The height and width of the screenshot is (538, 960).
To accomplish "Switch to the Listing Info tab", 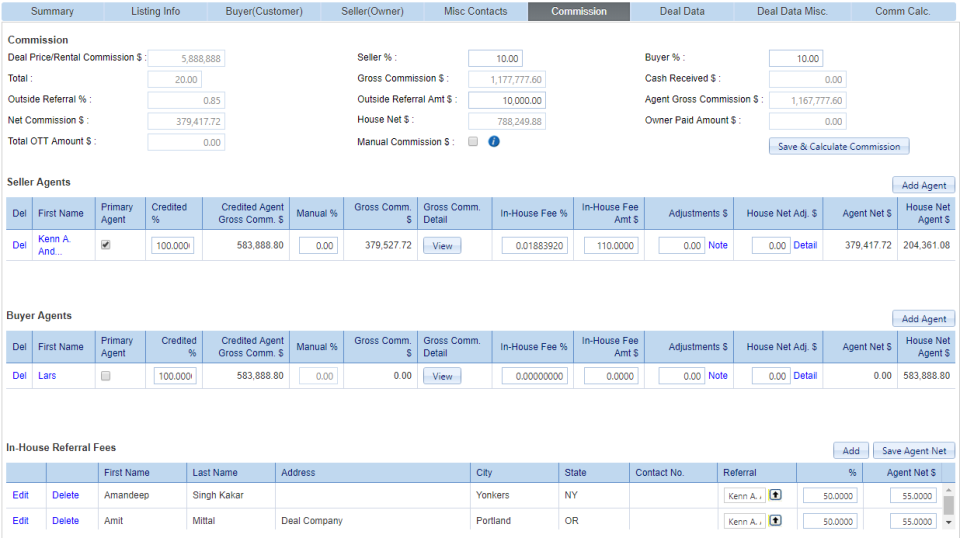I will pos(156,11).
